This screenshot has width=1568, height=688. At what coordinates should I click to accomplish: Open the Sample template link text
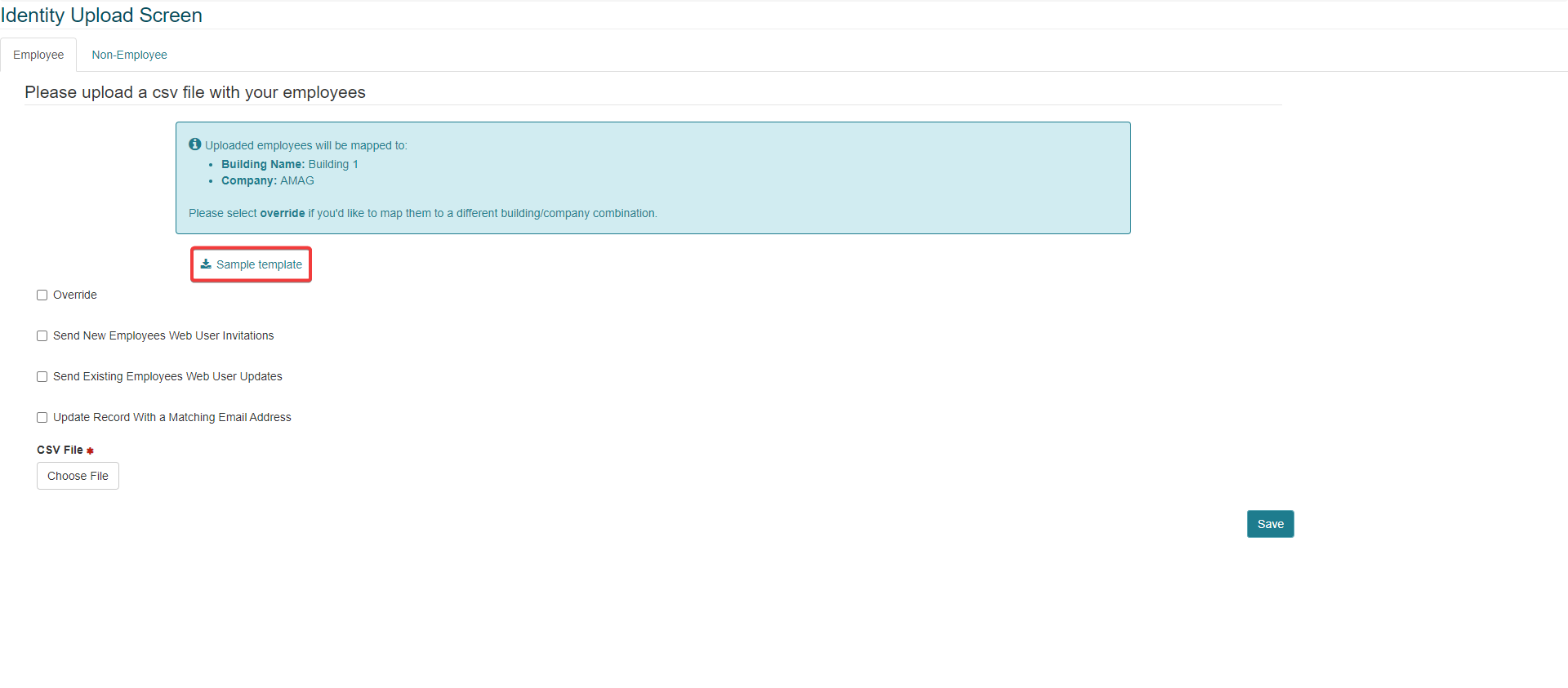point(259,264)
